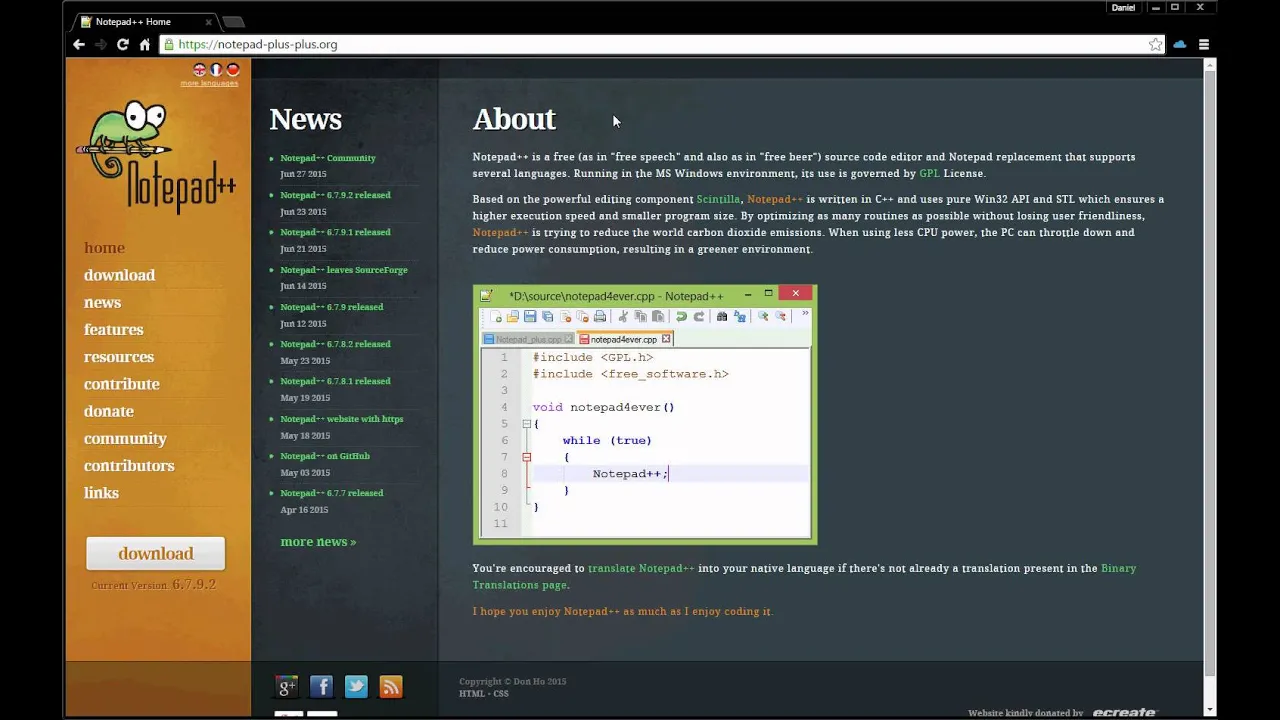
Task: Click the Notepad++ editor screenshot image
Action: point(645,415)
